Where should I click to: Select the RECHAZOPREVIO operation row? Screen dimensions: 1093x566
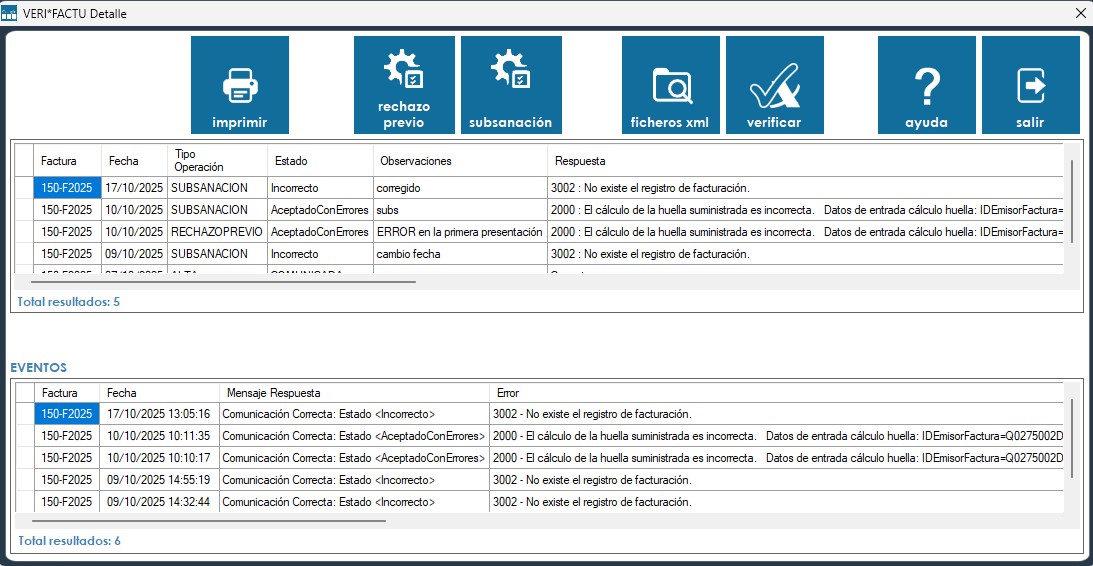(x=217, y=232)
